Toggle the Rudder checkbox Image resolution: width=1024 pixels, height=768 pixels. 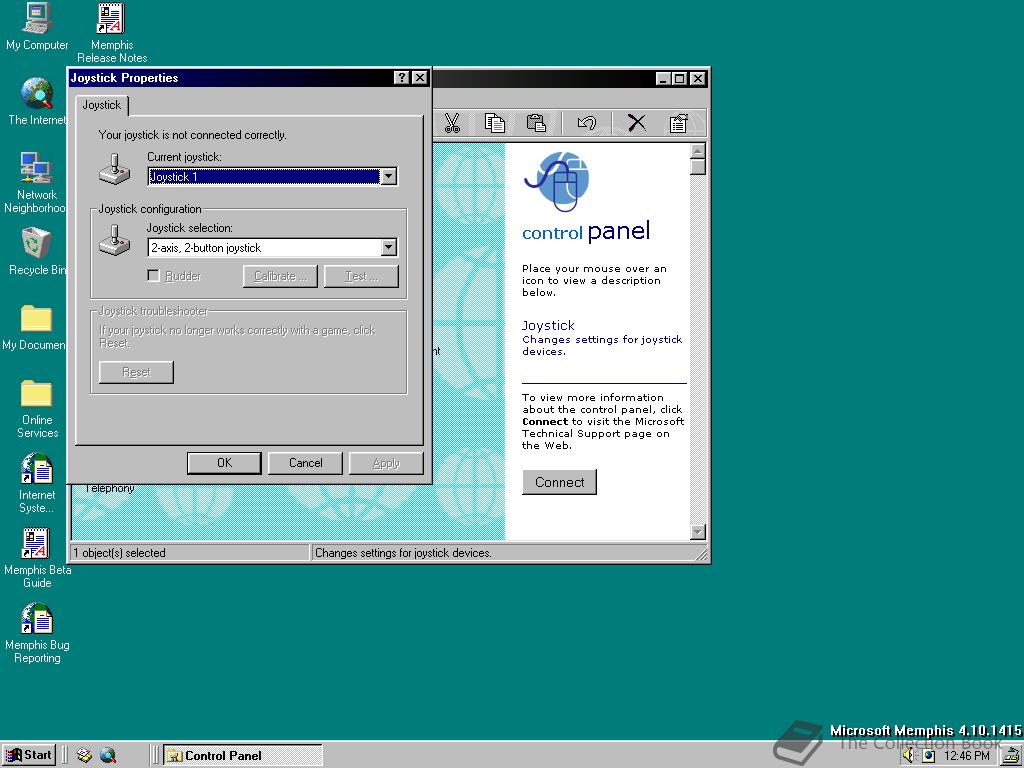153,276
